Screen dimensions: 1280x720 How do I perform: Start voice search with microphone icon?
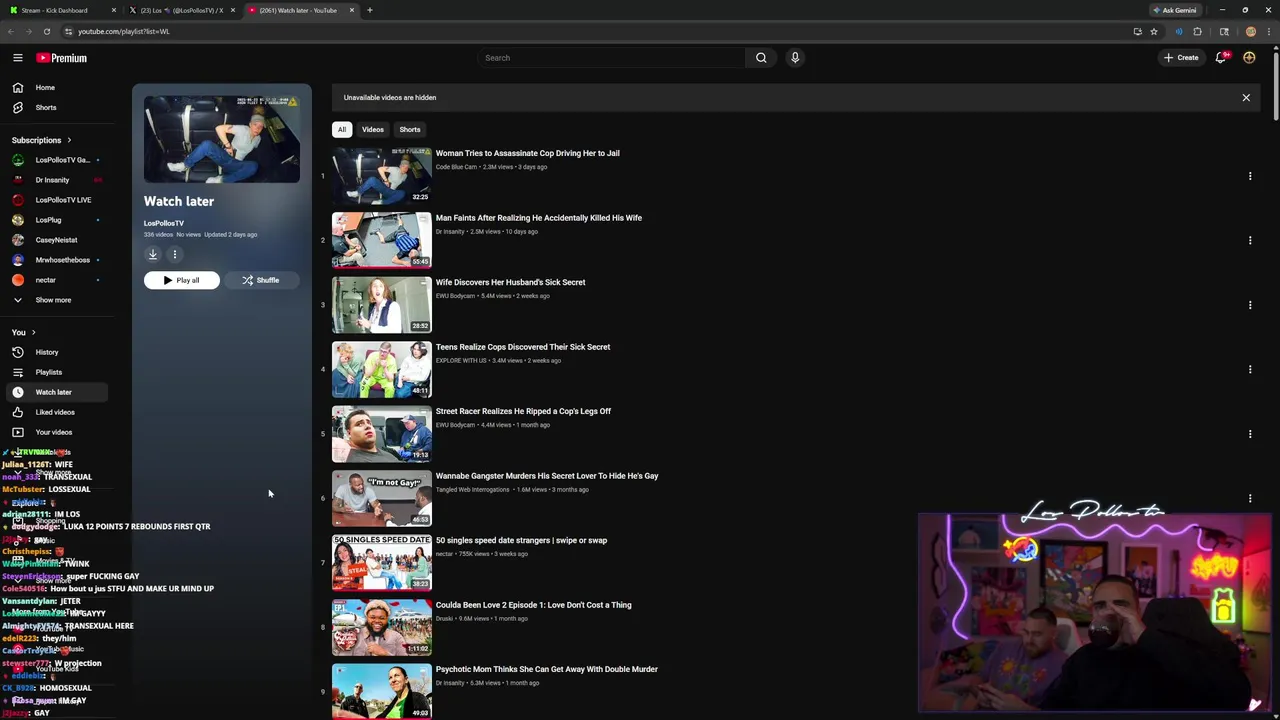click(x=795, y=58)
